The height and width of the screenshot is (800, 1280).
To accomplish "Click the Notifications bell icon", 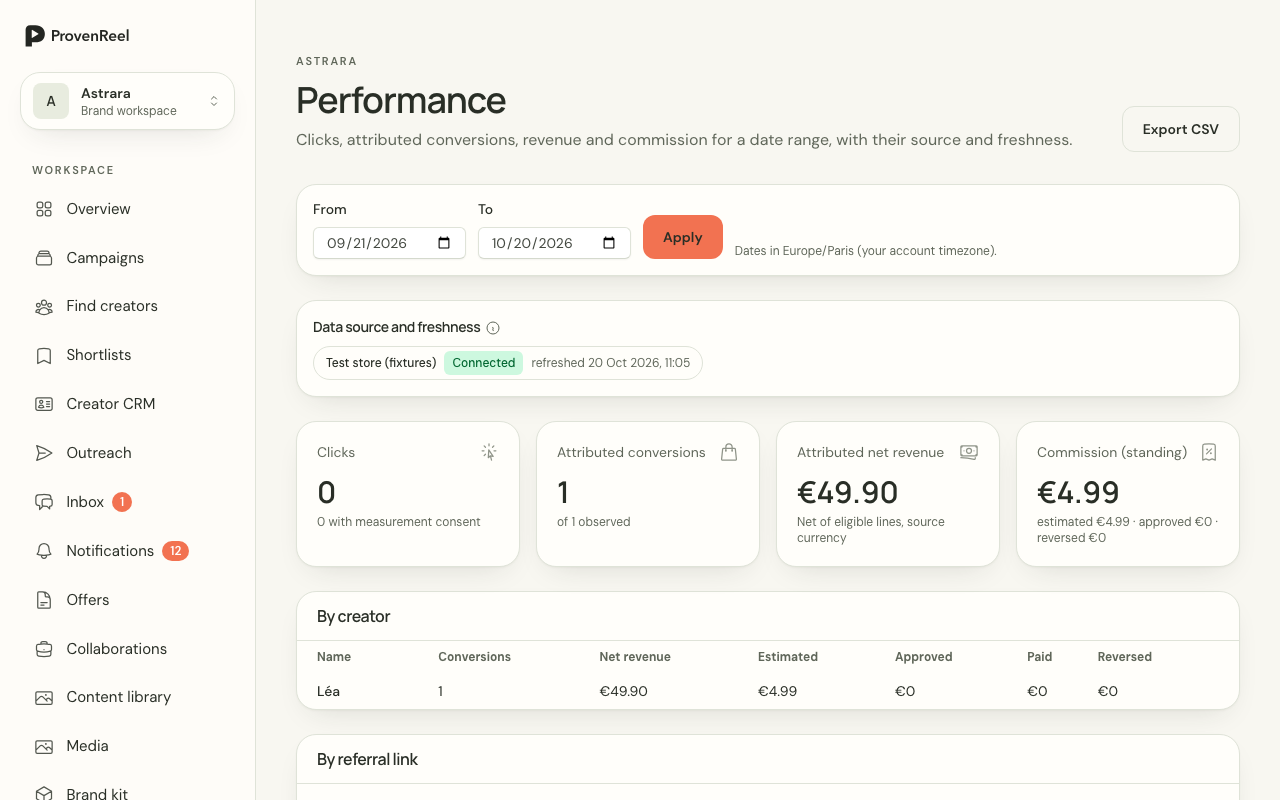I will 44,551.
